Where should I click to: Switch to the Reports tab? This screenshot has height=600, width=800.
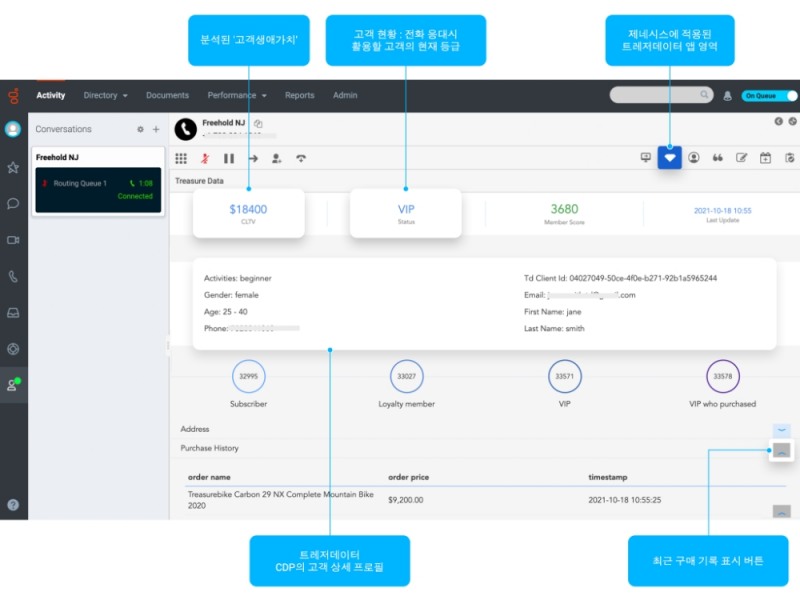[x=299, y=96]
